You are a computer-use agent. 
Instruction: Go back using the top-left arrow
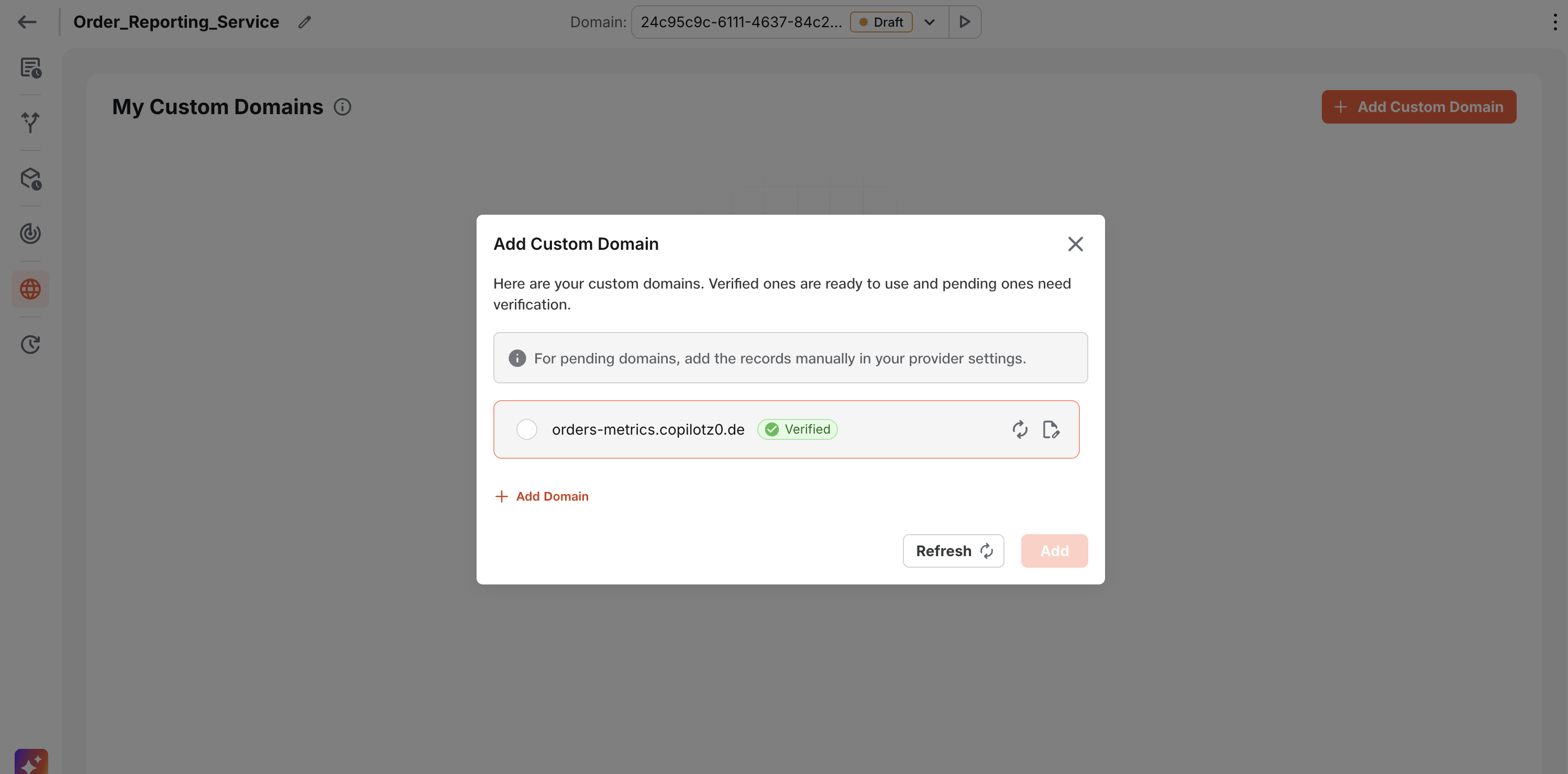pyautogui.click(x=26, y=21)
